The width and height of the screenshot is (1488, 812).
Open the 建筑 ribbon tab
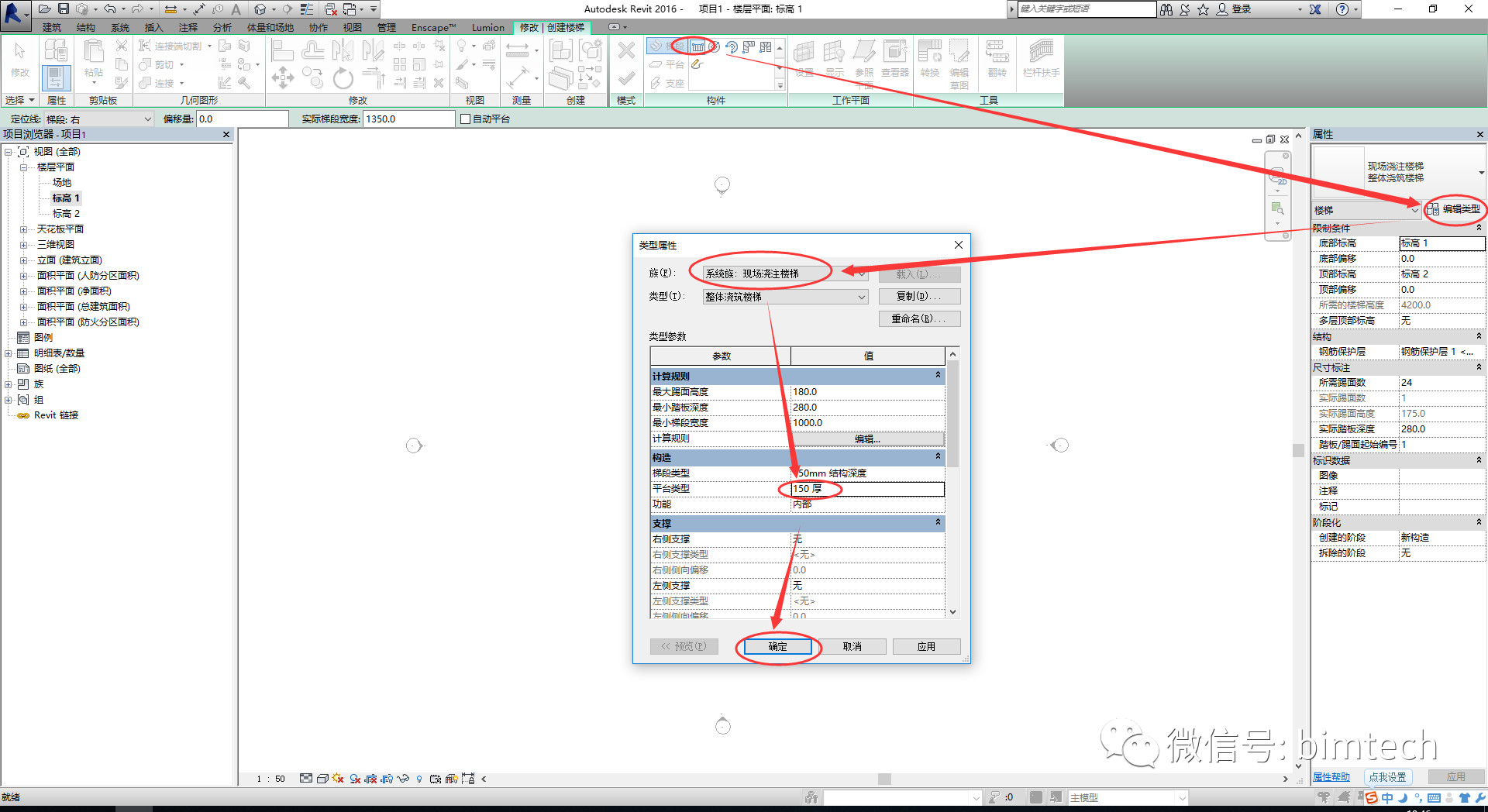click(x=52, y=27)
